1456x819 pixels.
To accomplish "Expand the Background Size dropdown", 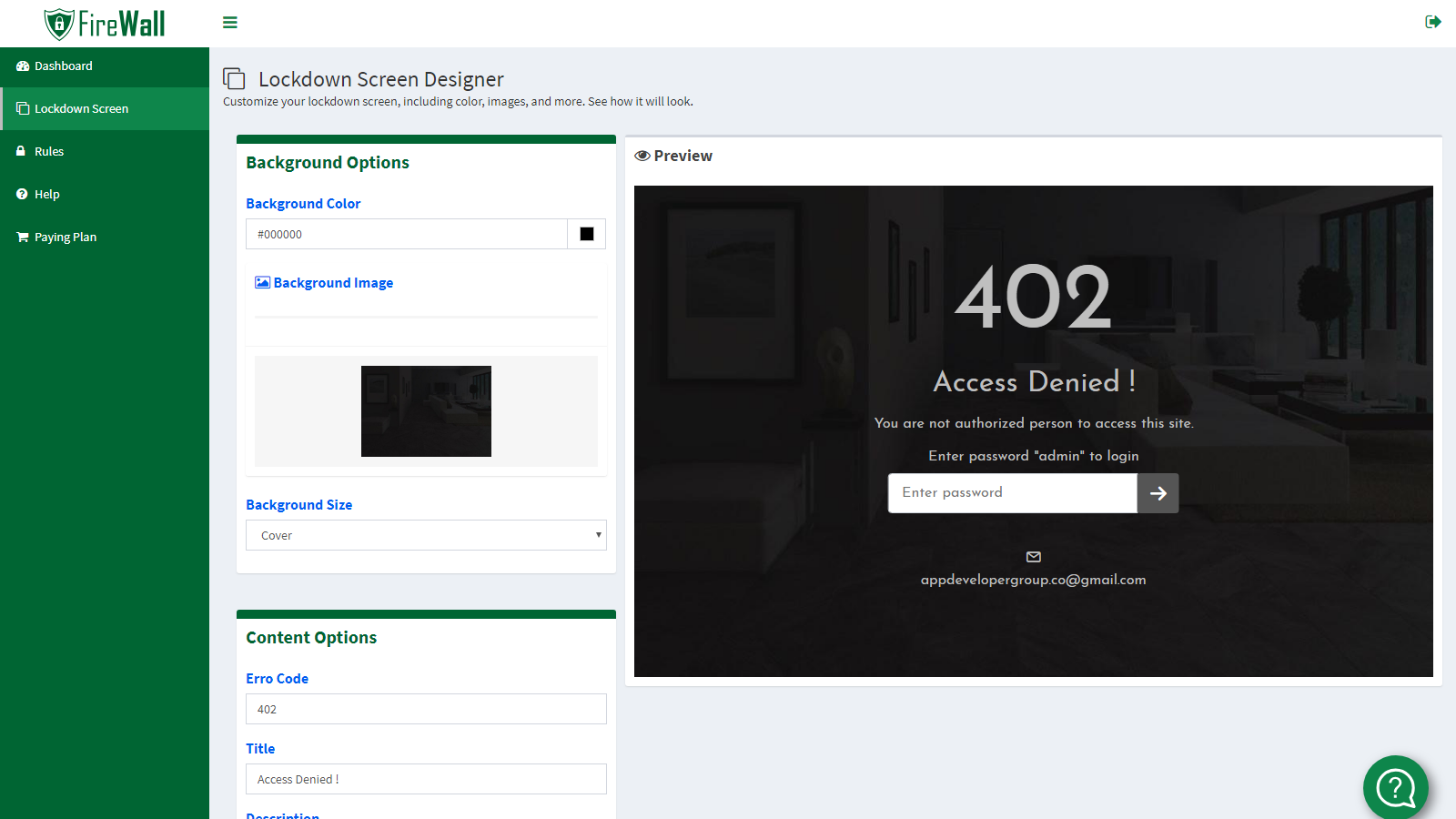I will 426,535.
